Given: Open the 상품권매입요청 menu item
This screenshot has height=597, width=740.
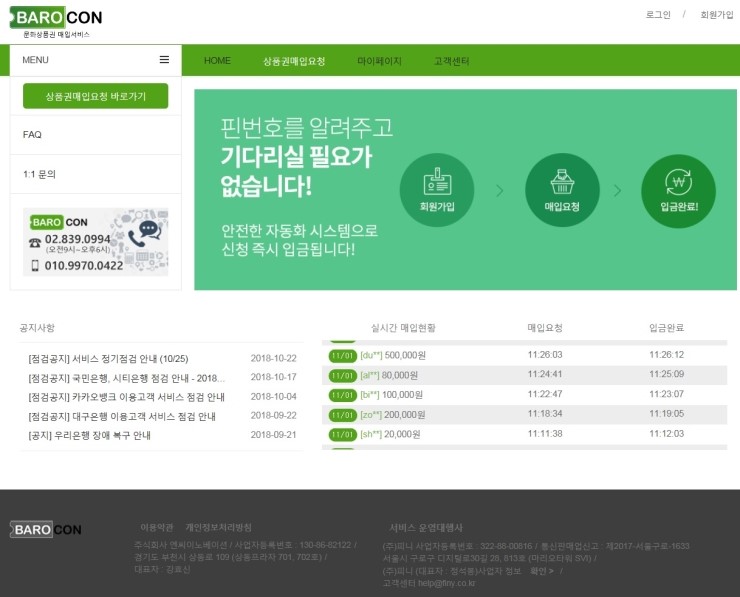Looking at the screenshot, I should pyautogui.click(x=294, y=61).
